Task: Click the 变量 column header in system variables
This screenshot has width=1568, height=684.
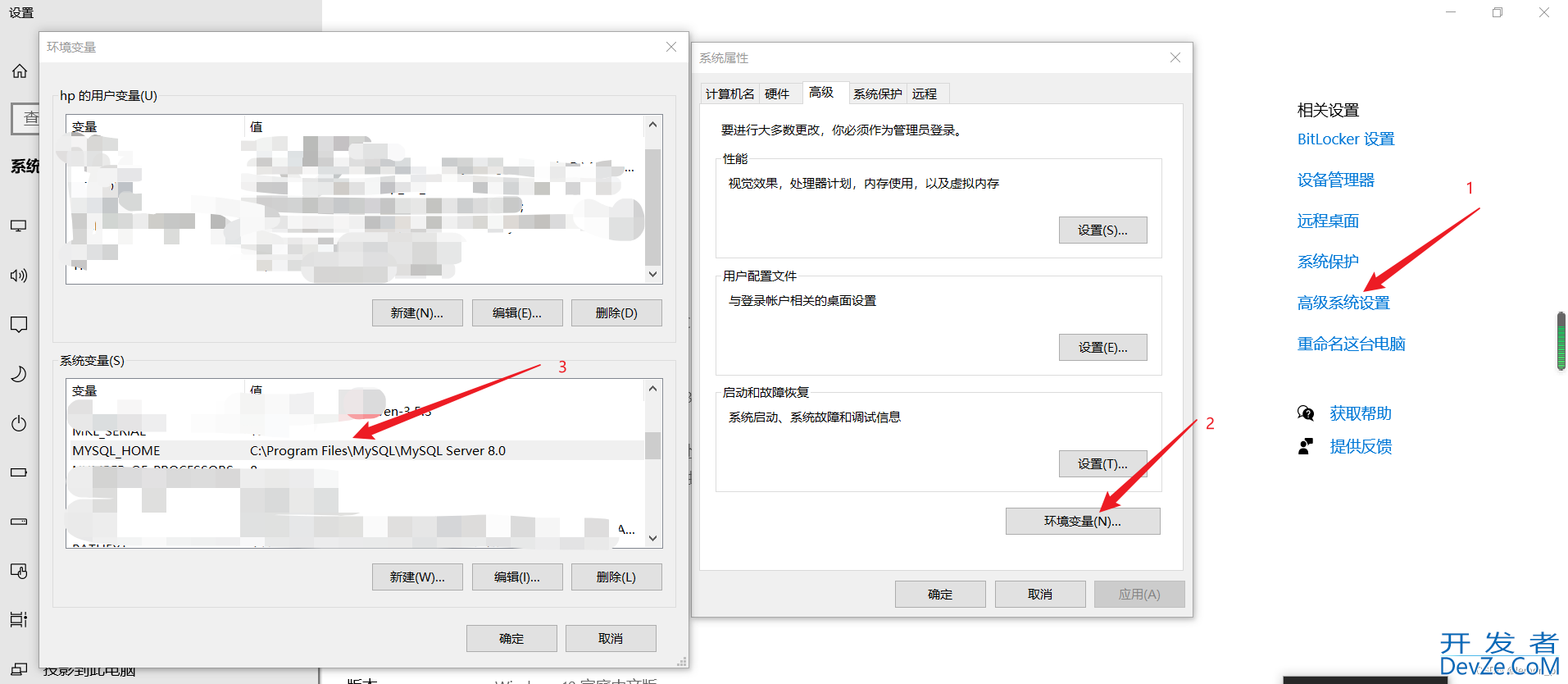Action: click(x=155, y=391)
